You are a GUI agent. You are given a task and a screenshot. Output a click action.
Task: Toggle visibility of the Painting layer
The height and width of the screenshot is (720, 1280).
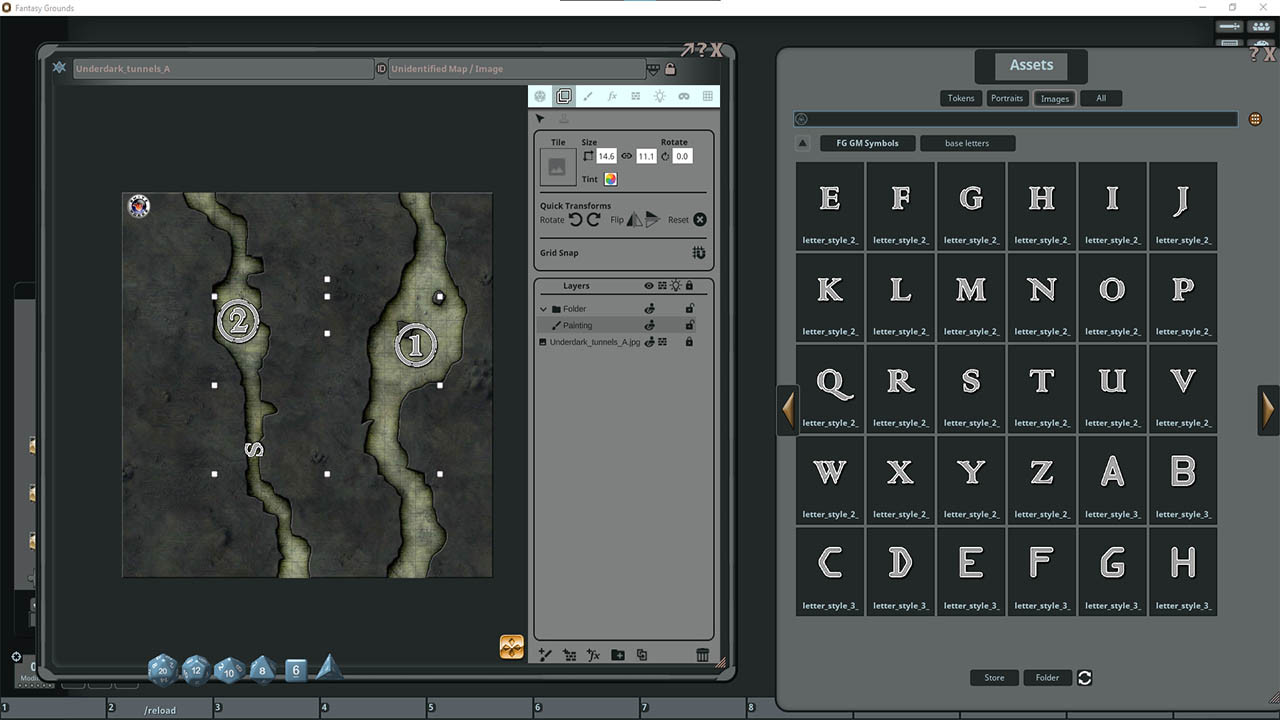pos(650,325)
